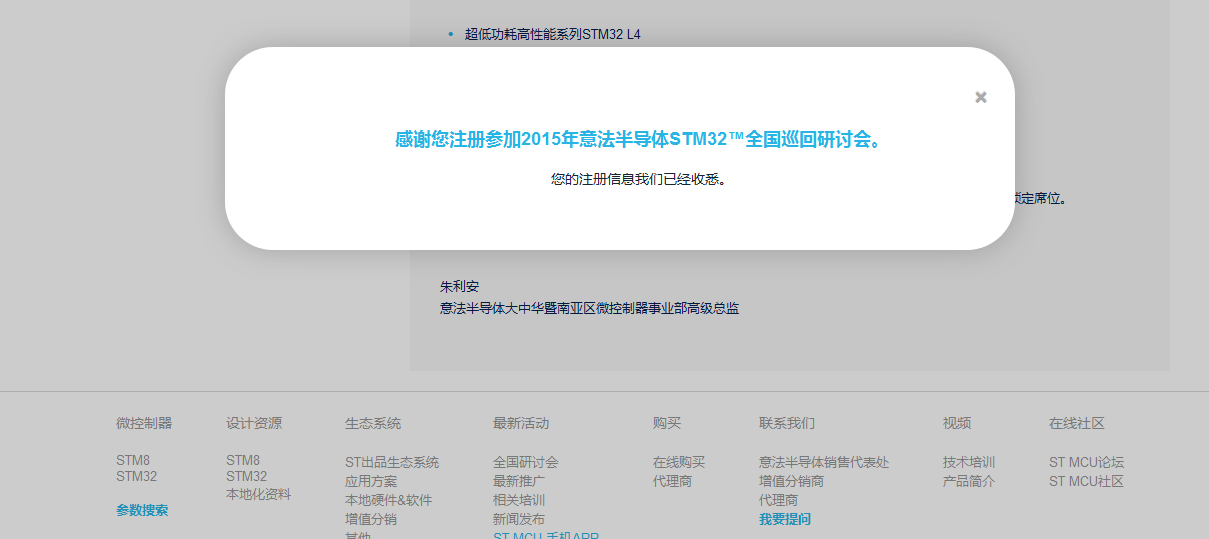Open the ST出品生态系统 link
The width and height of the screenshot is (1209, 539).
click(x=392, y=463)
